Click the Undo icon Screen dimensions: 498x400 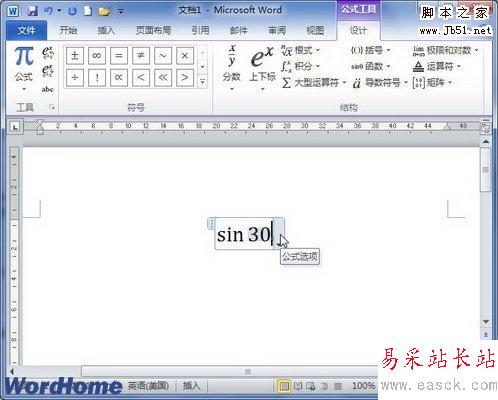48,11
